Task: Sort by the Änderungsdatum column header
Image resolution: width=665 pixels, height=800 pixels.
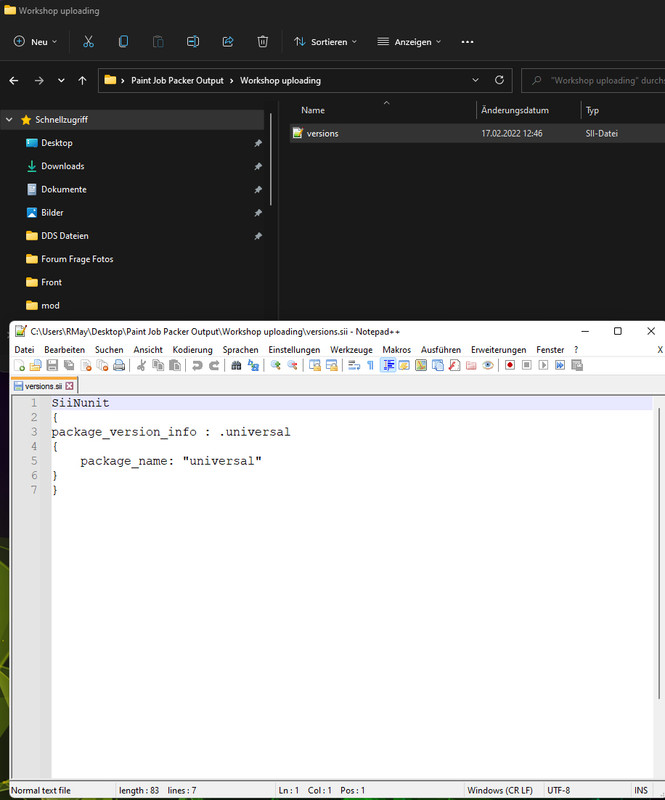Action: tap(515, 110)
